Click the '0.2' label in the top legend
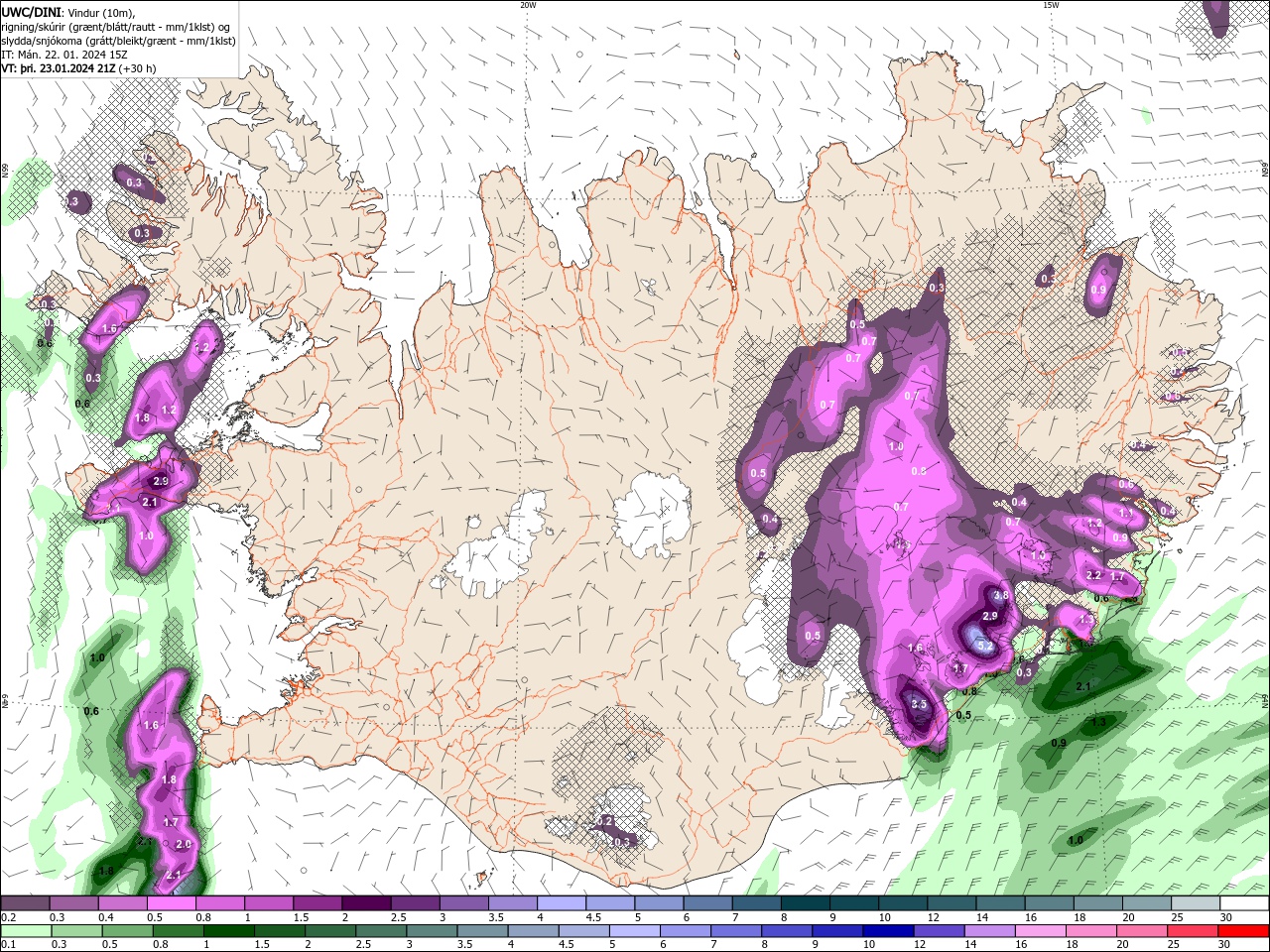This screenshot has width=1270, height=952. [x=9, y=917]
